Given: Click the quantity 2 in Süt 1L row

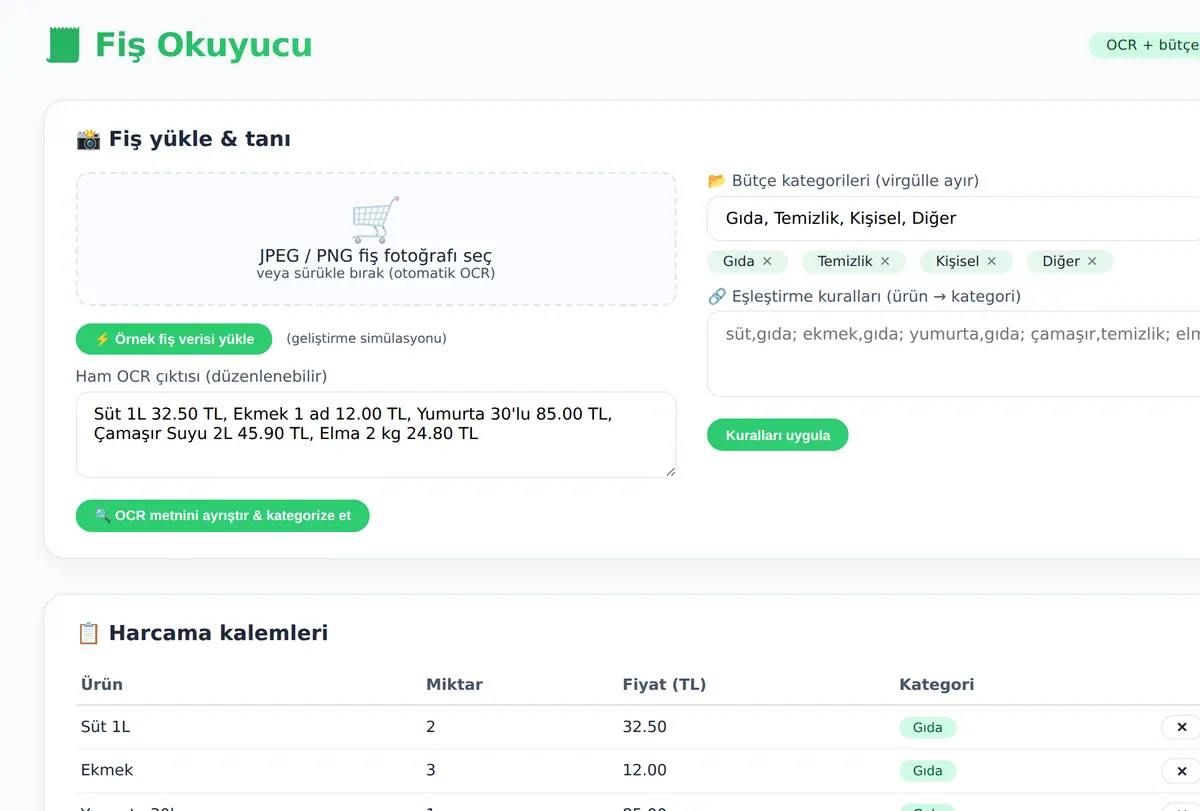Looking at the screenshot, I should 431,727.
